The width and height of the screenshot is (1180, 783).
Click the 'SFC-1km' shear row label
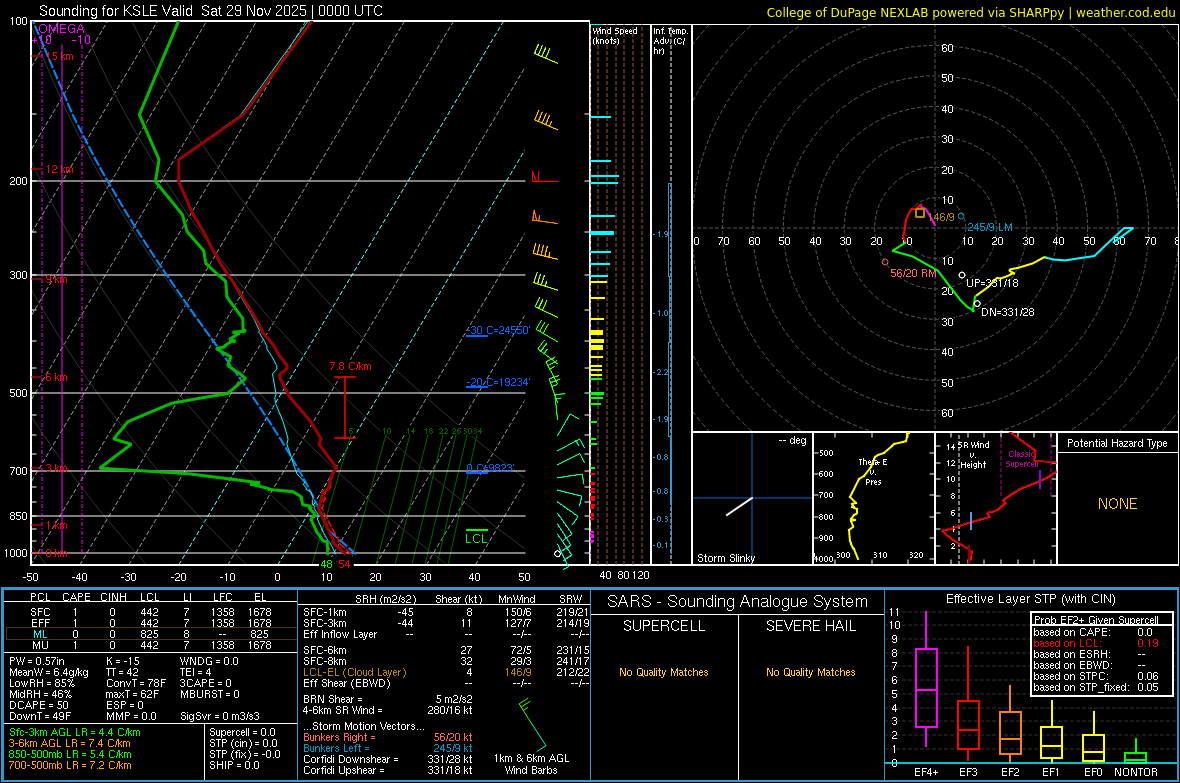pyautogui.click(x=324, y=612)
